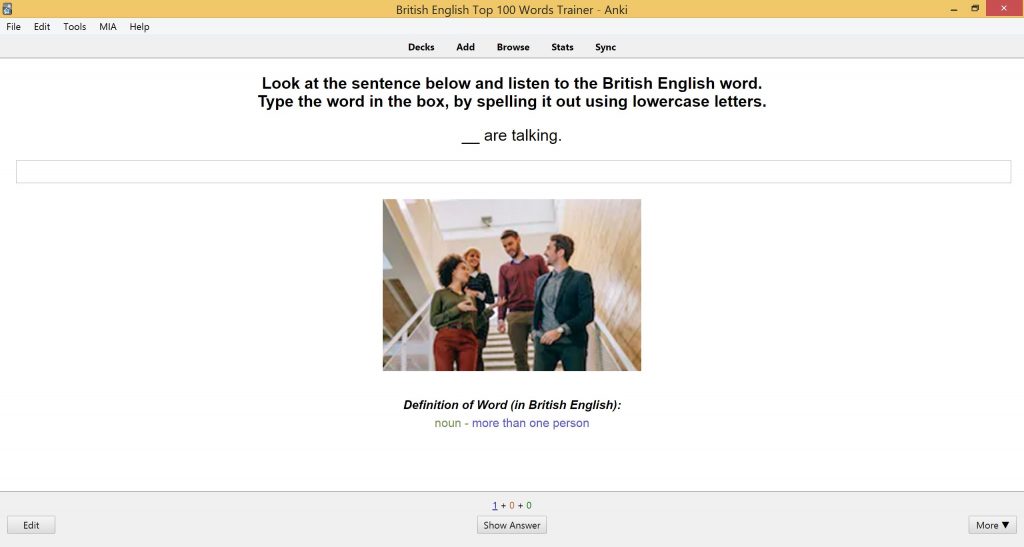Click the Anki app icon in title bar

click(8, 9)
